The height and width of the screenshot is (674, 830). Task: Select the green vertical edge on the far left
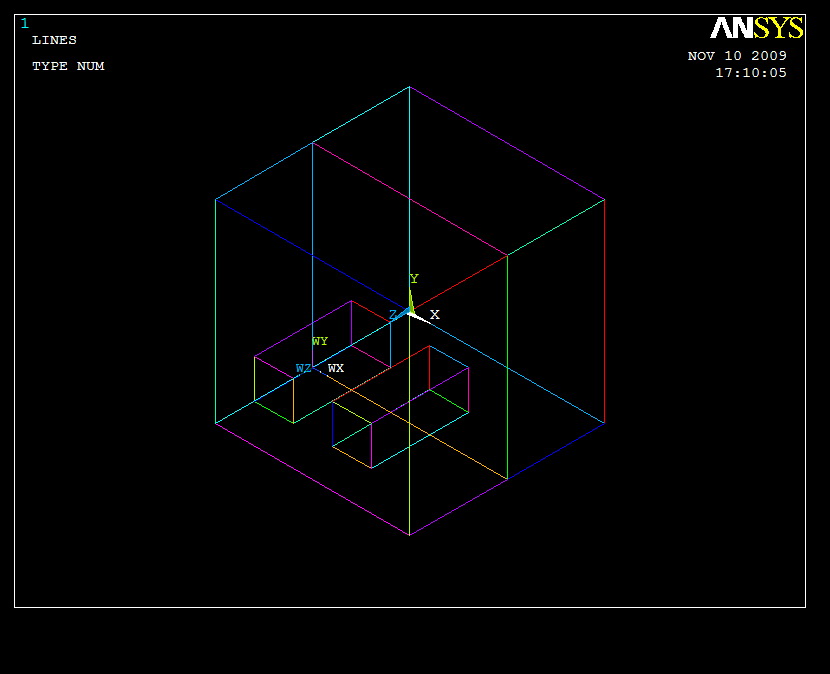coord(215,310)
